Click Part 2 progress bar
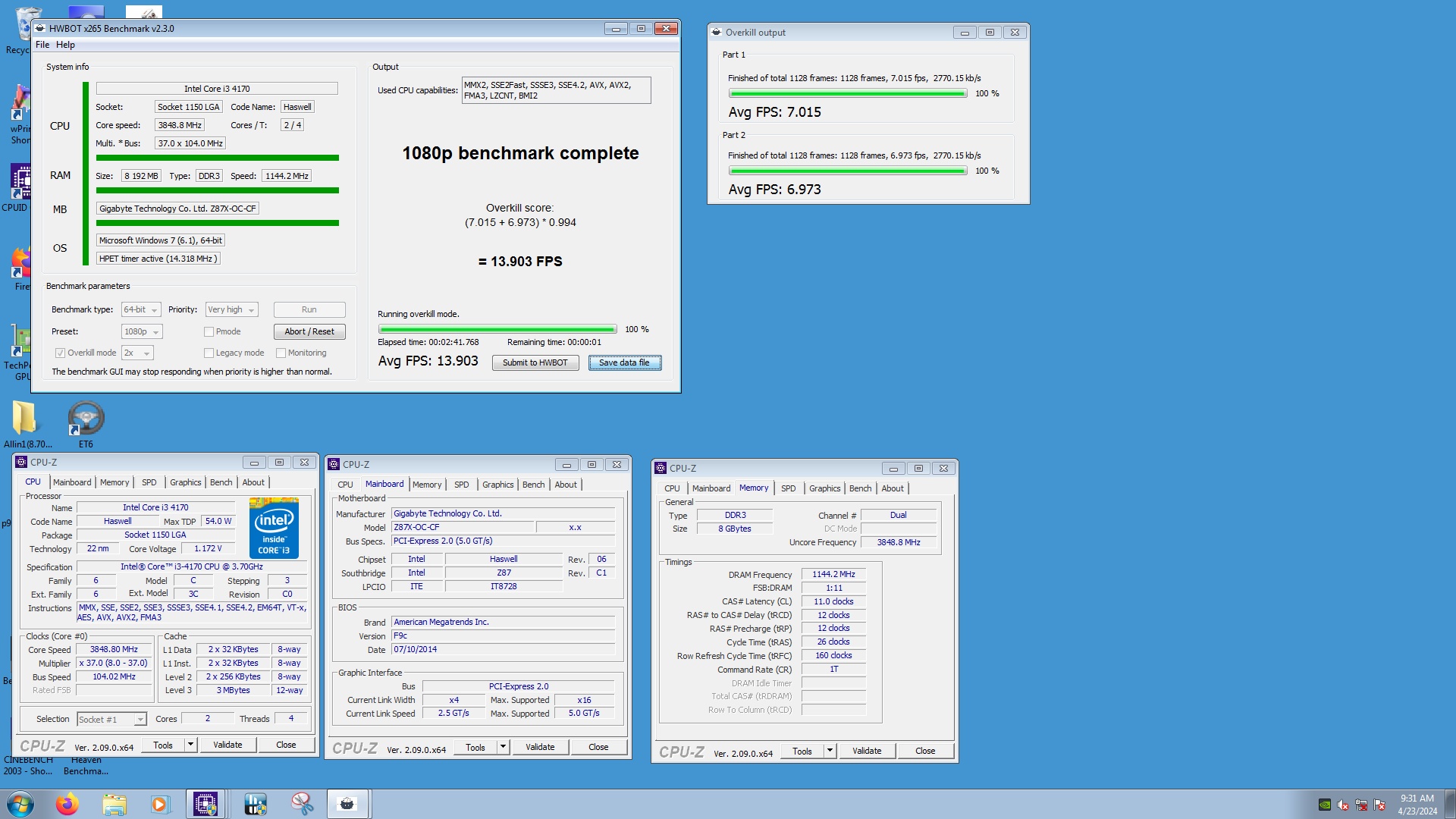 848,171
